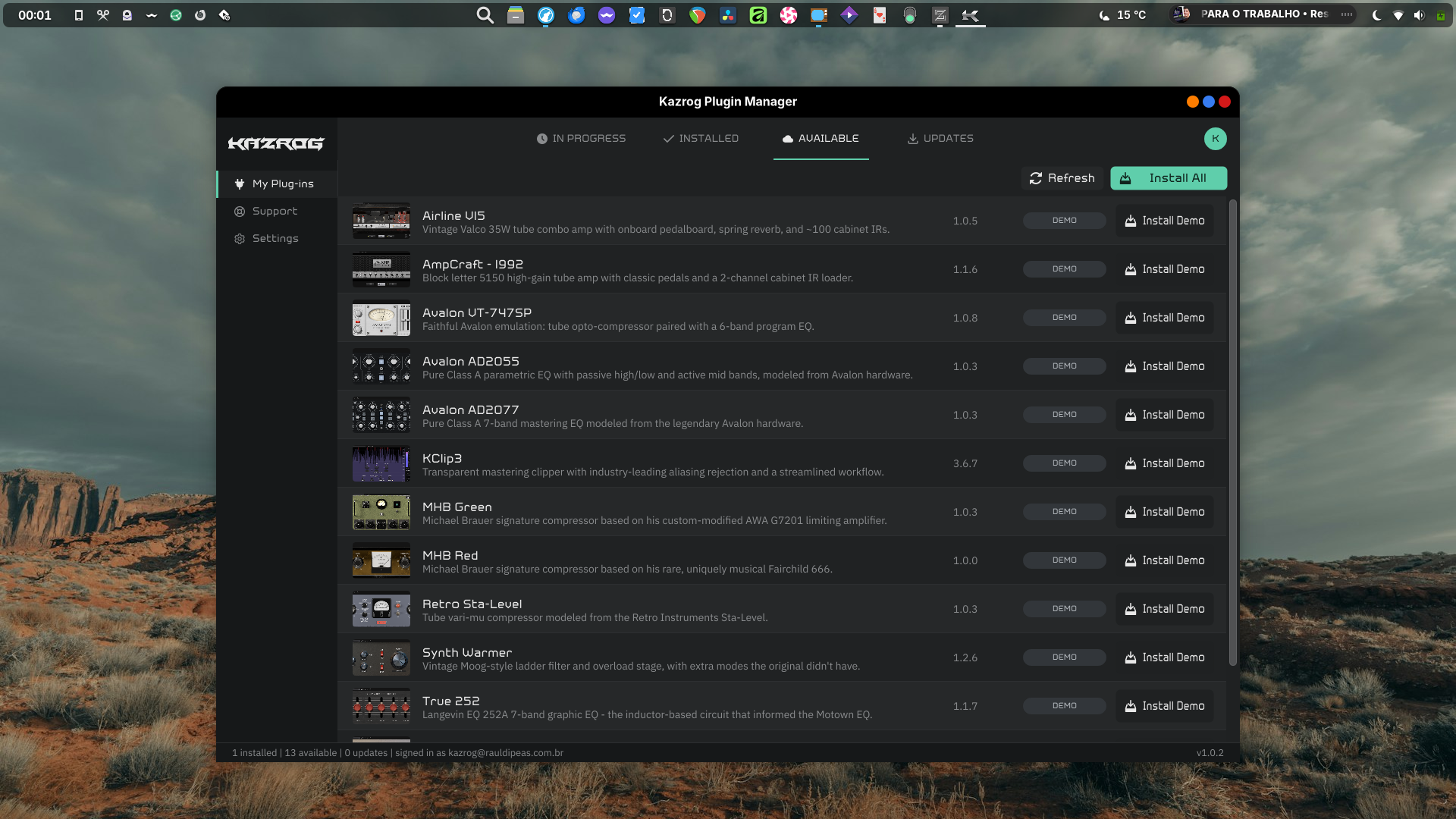The width and height of the screenshot is (1456, 819).
Task: Install the Retro Sta-Level demo
Action: [1164, 609]
